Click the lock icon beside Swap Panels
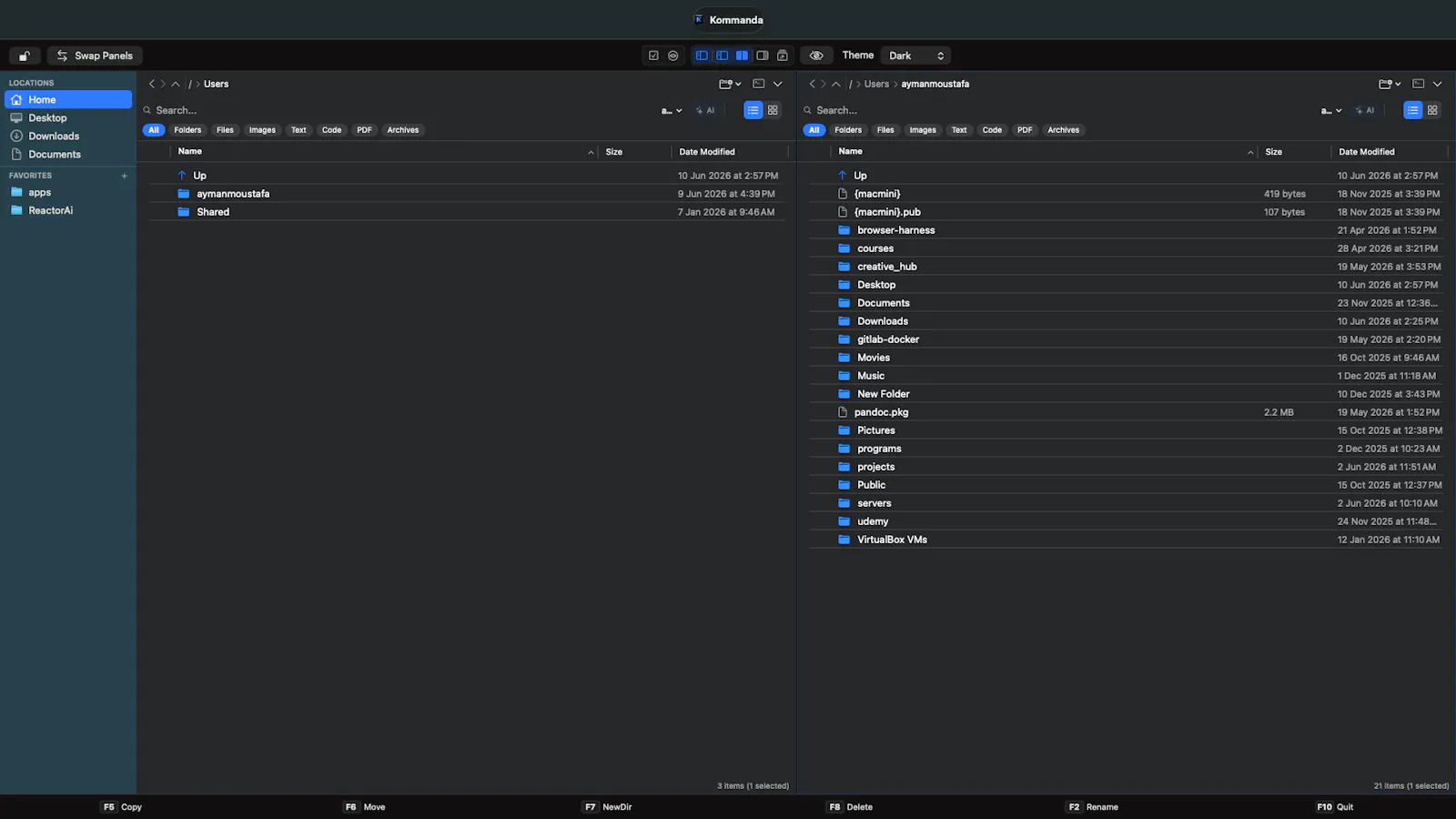The width and height of the screenshot is (1456, 819). click(25, 56)
